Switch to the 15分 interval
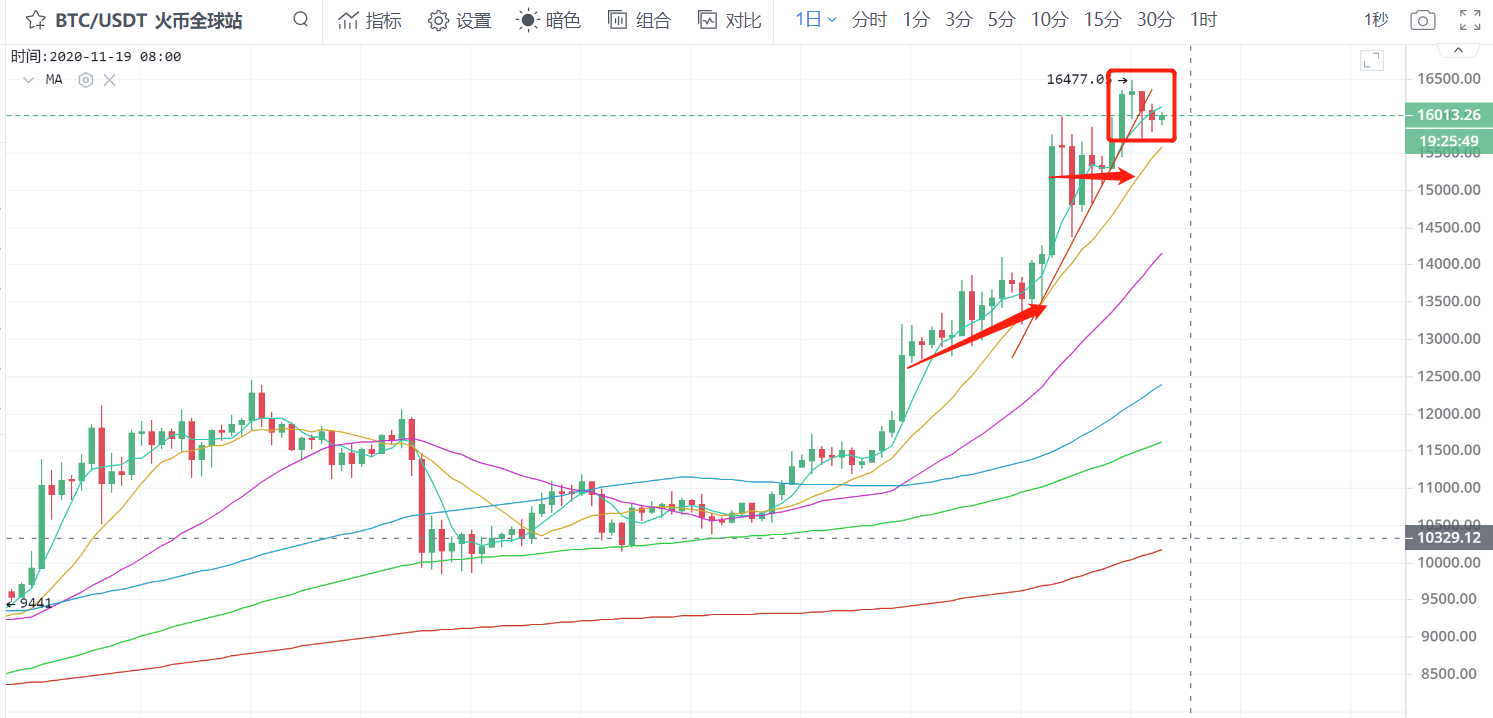This screenshot has width=1493, height=718. [x=1102, y=20]
